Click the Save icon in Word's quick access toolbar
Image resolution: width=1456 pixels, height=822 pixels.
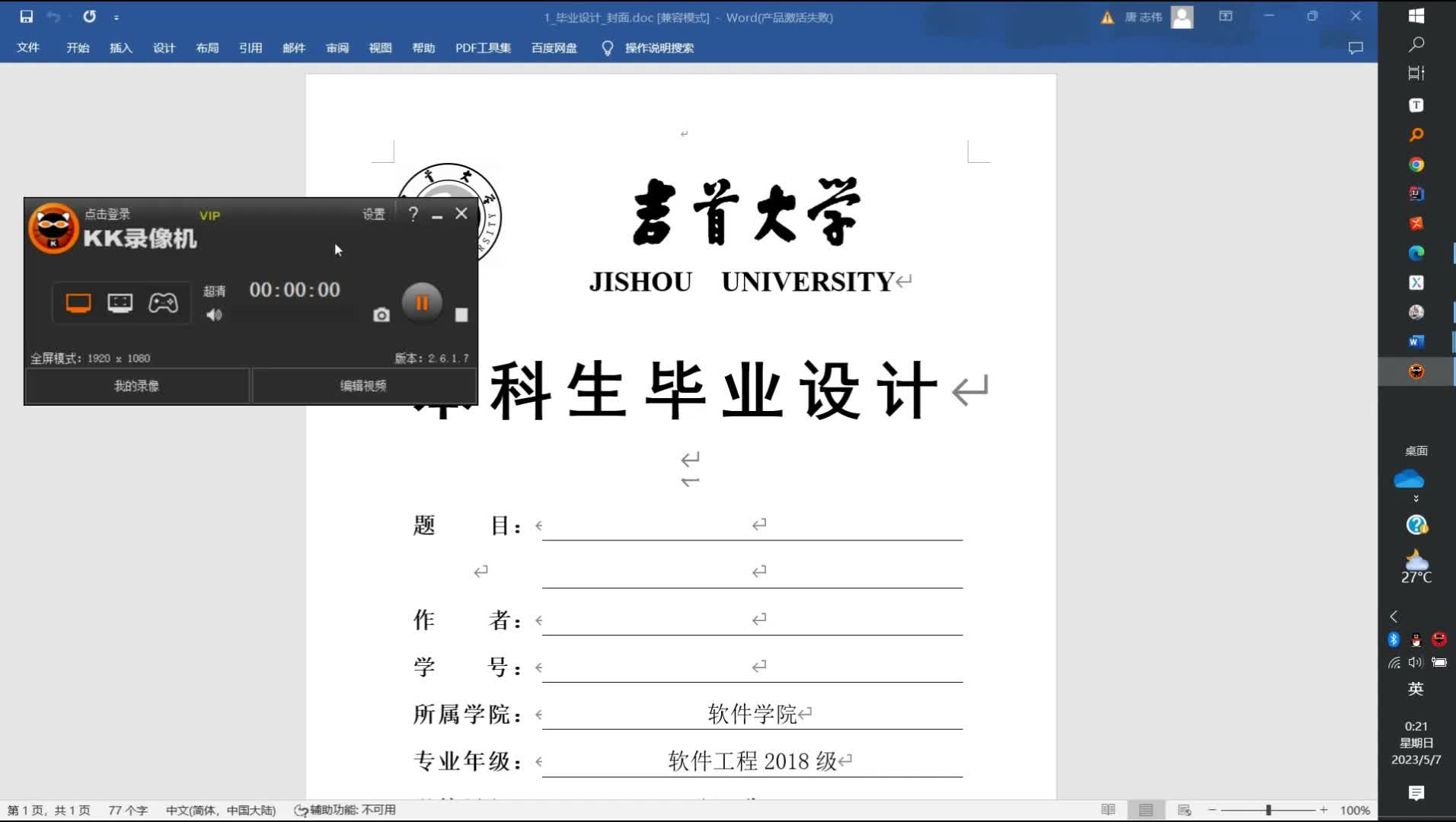(x=25, y=16)
